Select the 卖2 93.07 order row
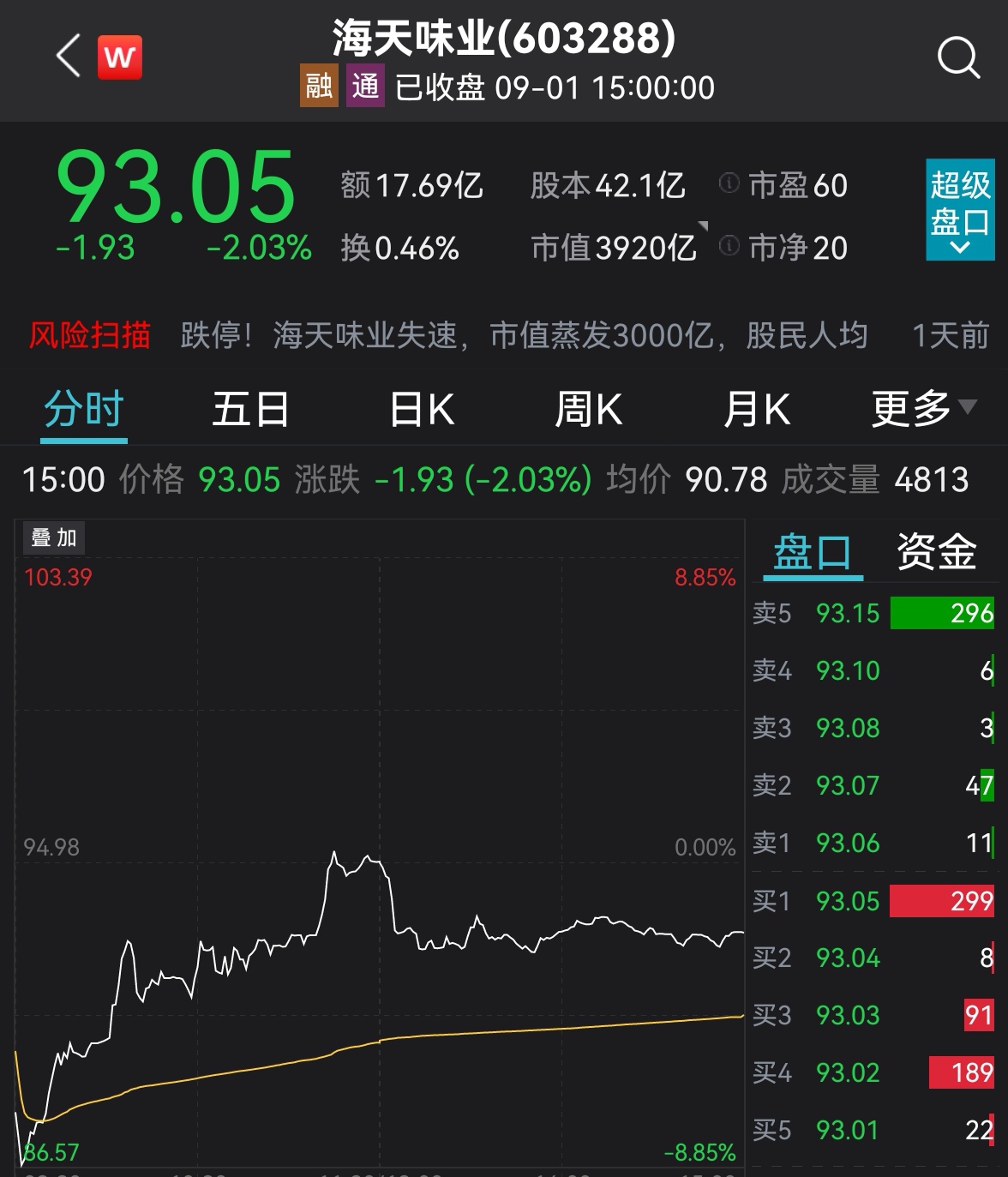Viewport: 1008px width, 1177px height. (x=873, y=785)
